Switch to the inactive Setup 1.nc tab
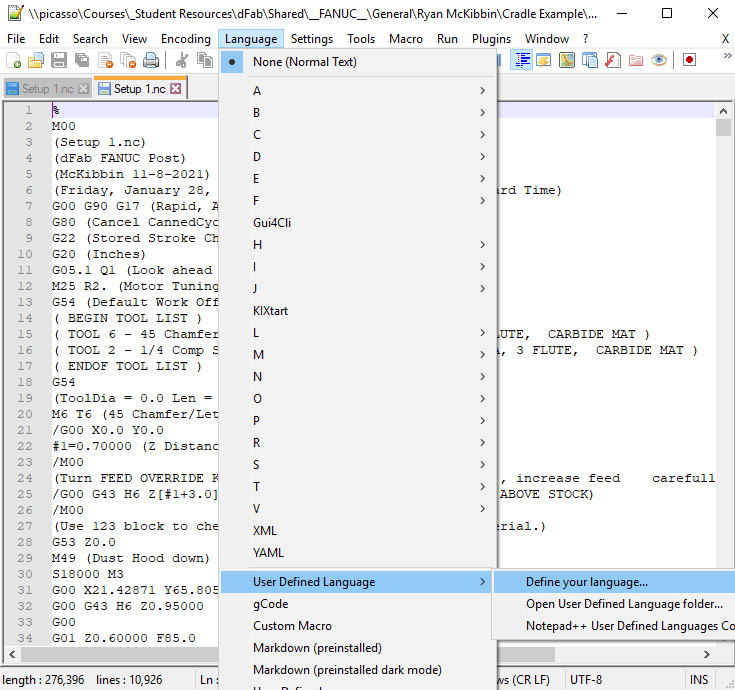The width and height of the screenshot is (735, 690). (47, 89)
